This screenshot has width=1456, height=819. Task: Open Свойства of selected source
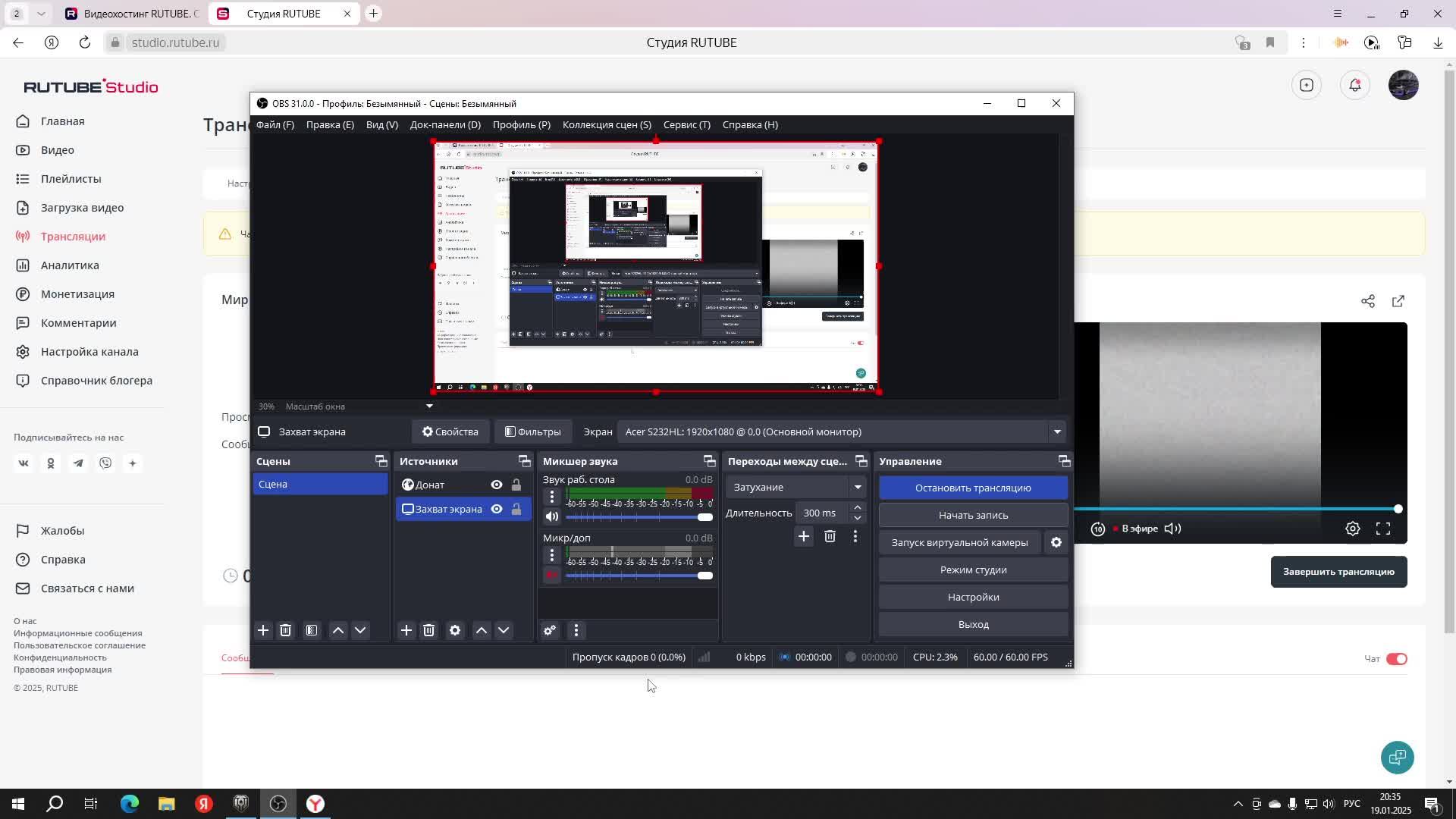tap(450, 431)
